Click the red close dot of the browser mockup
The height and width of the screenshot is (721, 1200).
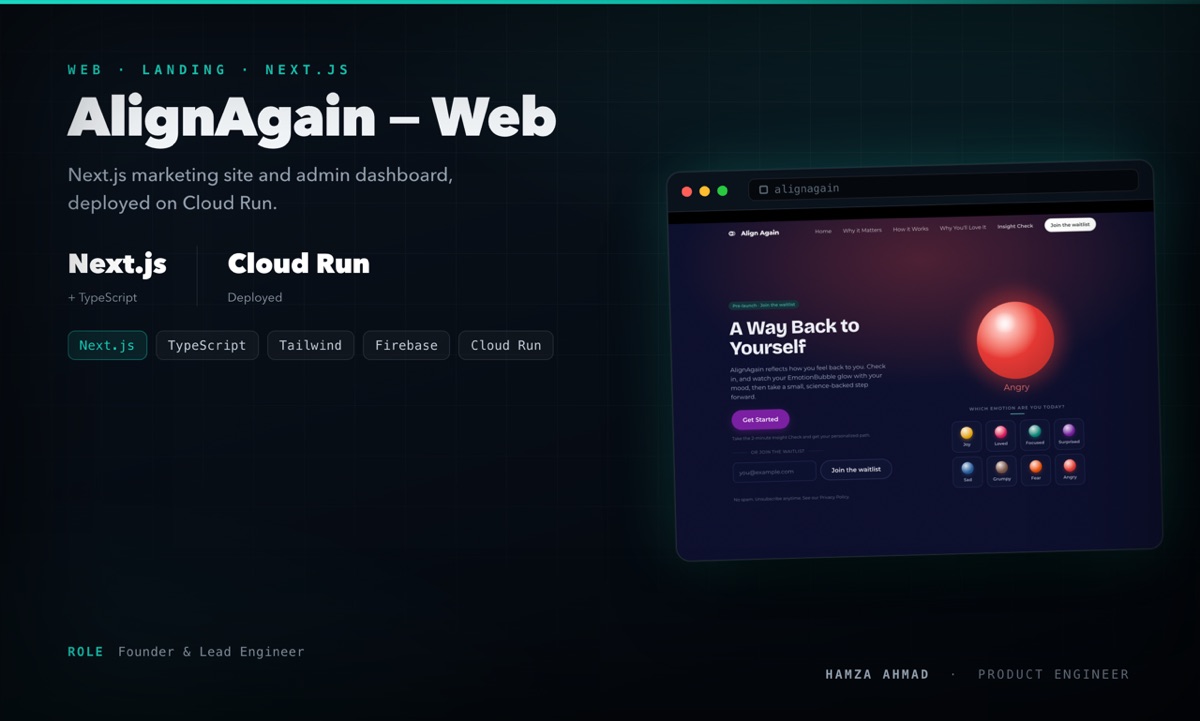pyautogui.click(x=687, y=191)
